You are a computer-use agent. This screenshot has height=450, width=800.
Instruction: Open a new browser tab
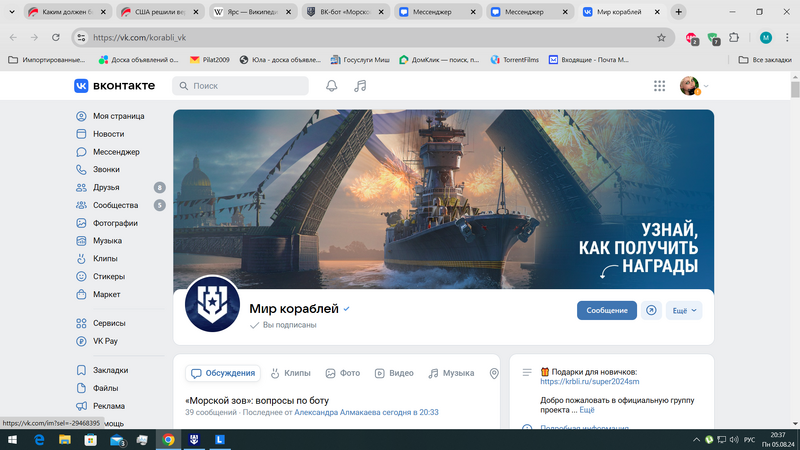coord(679,12)
